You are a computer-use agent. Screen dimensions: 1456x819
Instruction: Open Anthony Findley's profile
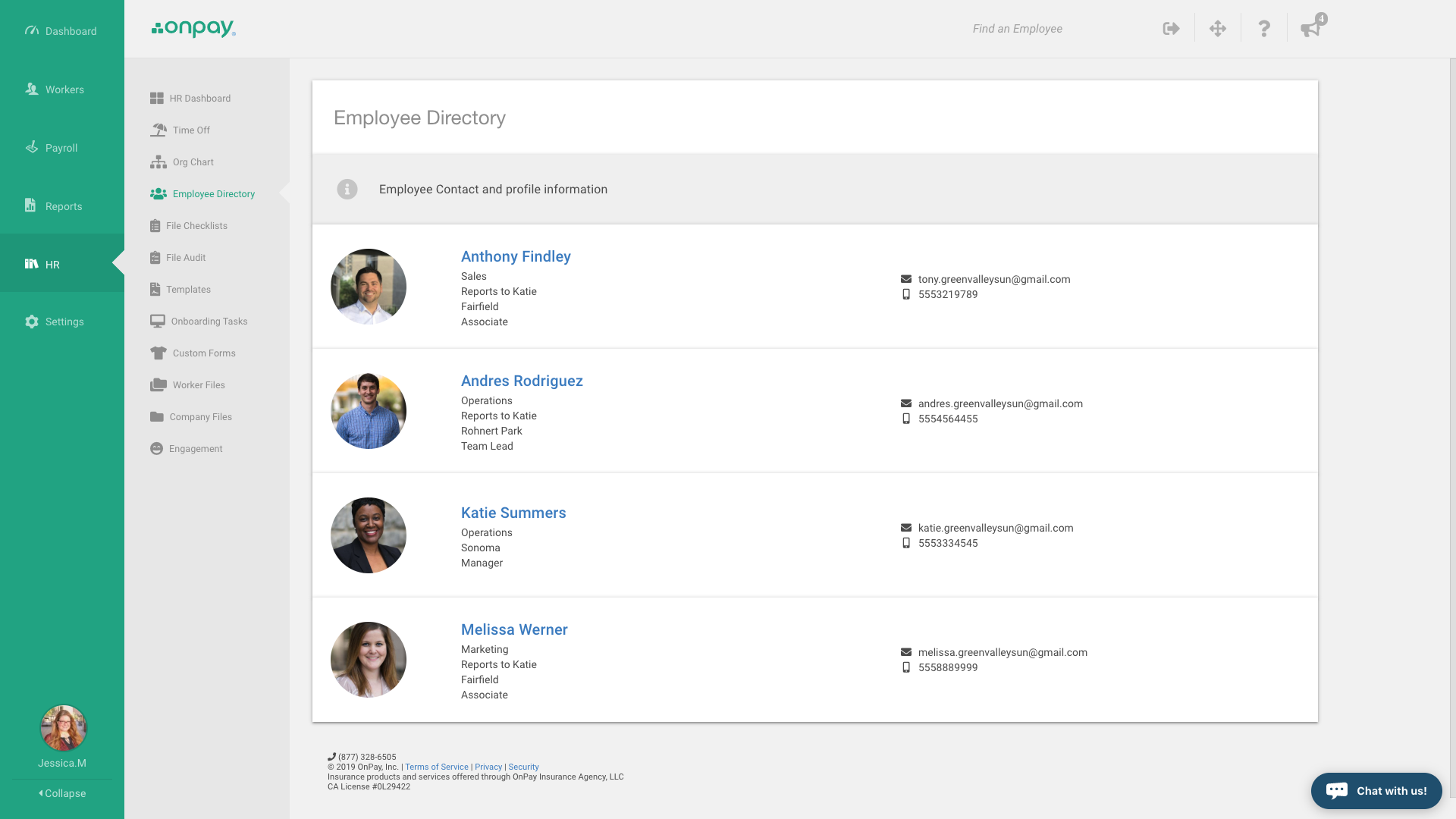pyautogui.click(x=516, y=256)
